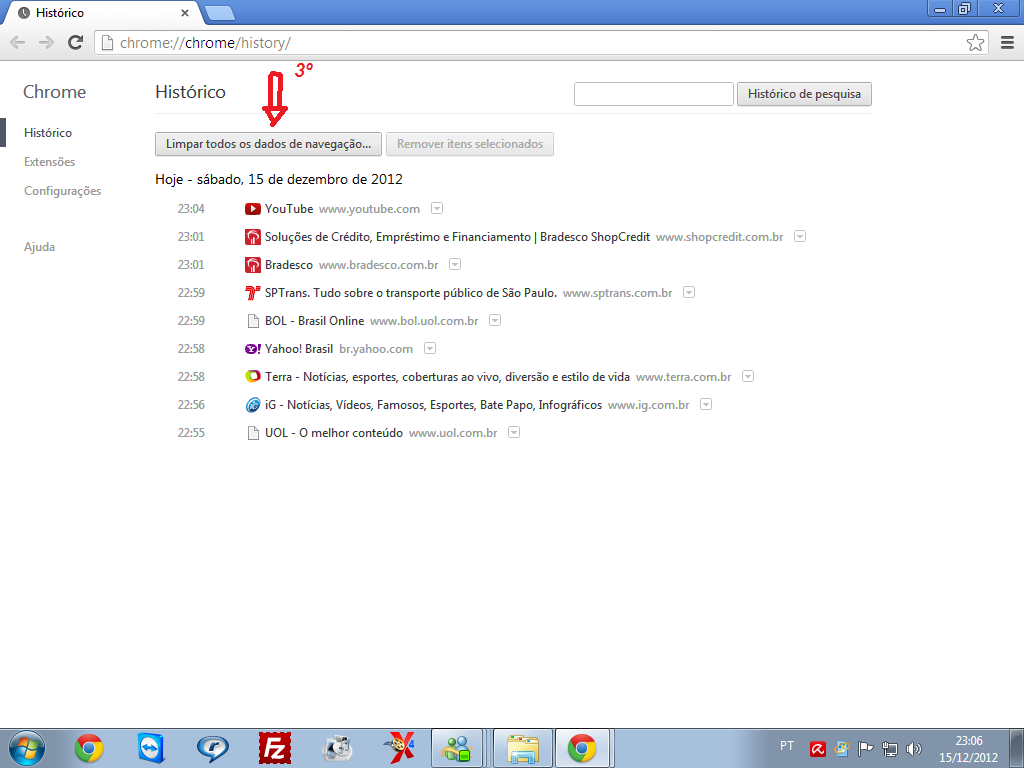Open the YouTube history entry

click(x=289, y=209)
